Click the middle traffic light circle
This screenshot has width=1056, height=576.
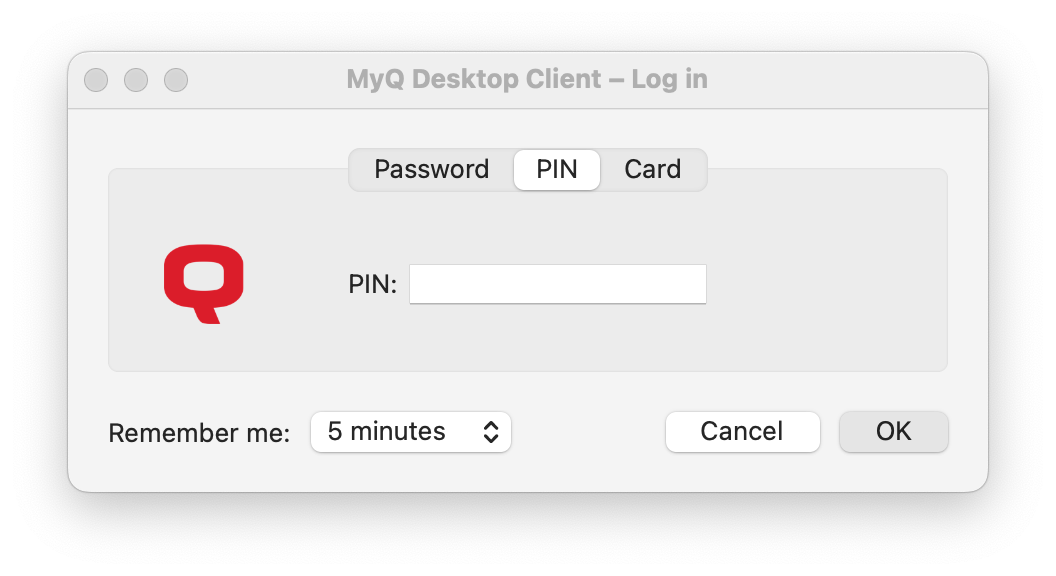[136, 79]
